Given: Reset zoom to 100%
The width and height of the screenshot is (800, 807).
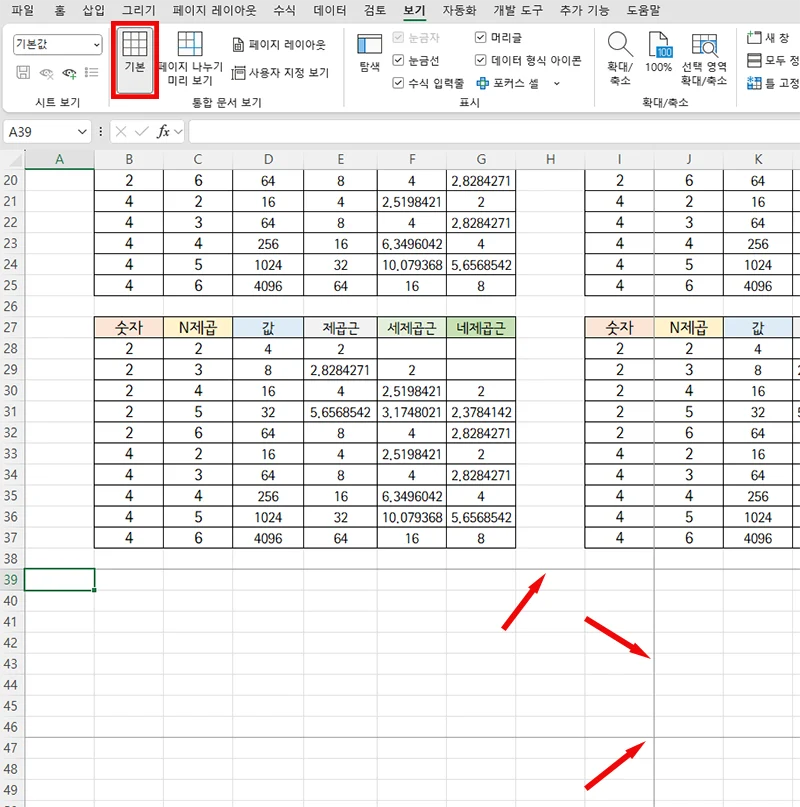Looking at the screenshot, I should coord(658,52).
